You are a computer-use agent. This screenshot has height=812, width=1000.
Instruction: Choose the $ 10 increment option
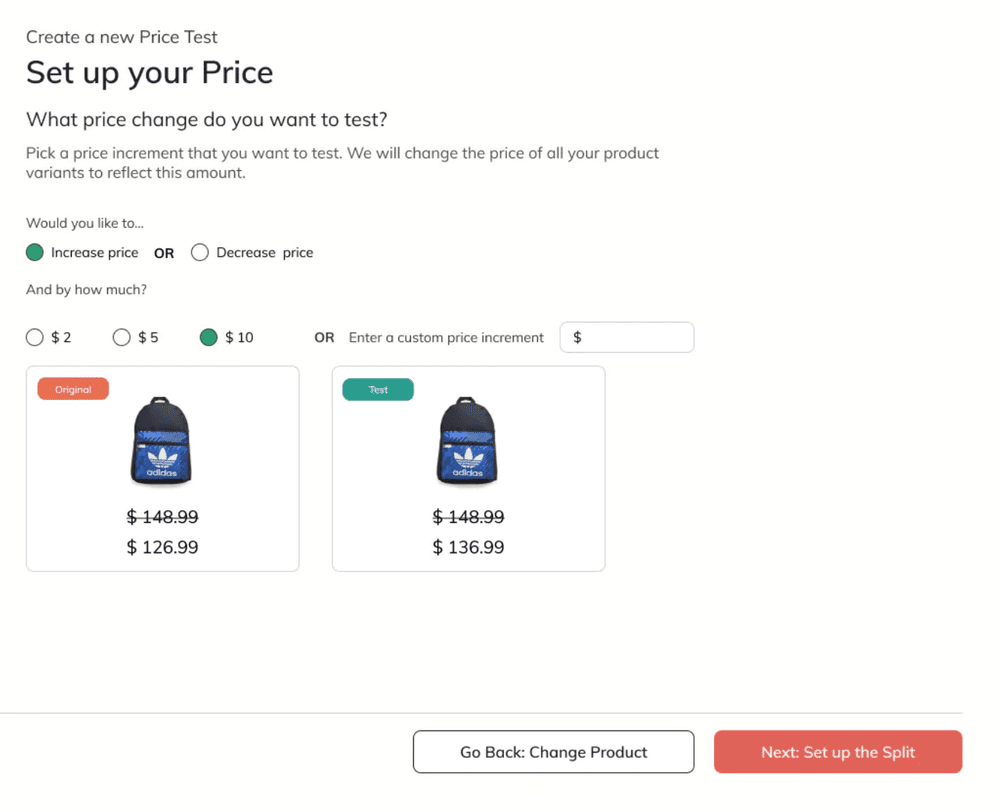[x=209, y=337]
